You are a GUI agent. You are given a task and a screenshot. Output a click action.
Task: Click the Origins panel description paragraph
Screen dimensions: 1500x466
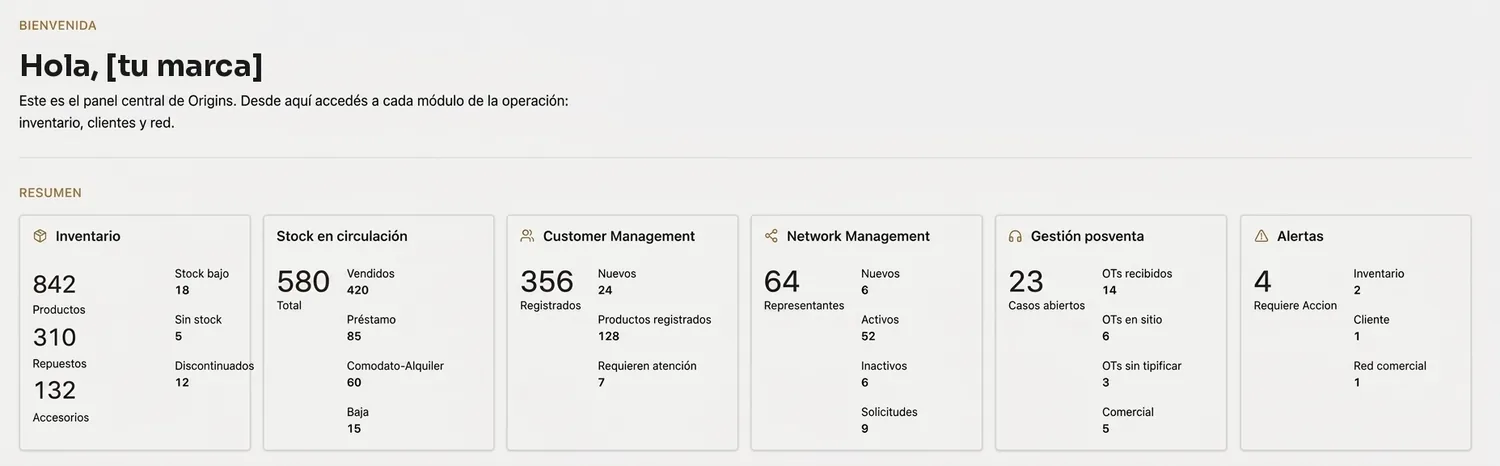click(x=294, y=112)
